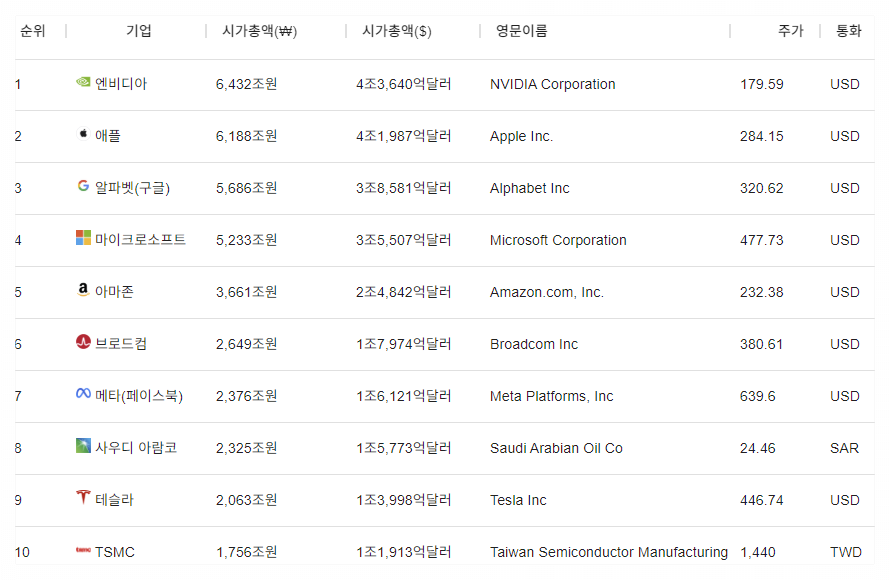This screenshot has width=890, height=580.
Task: Click the Saudi Aramco logo icon
Action: click(83, 445)
